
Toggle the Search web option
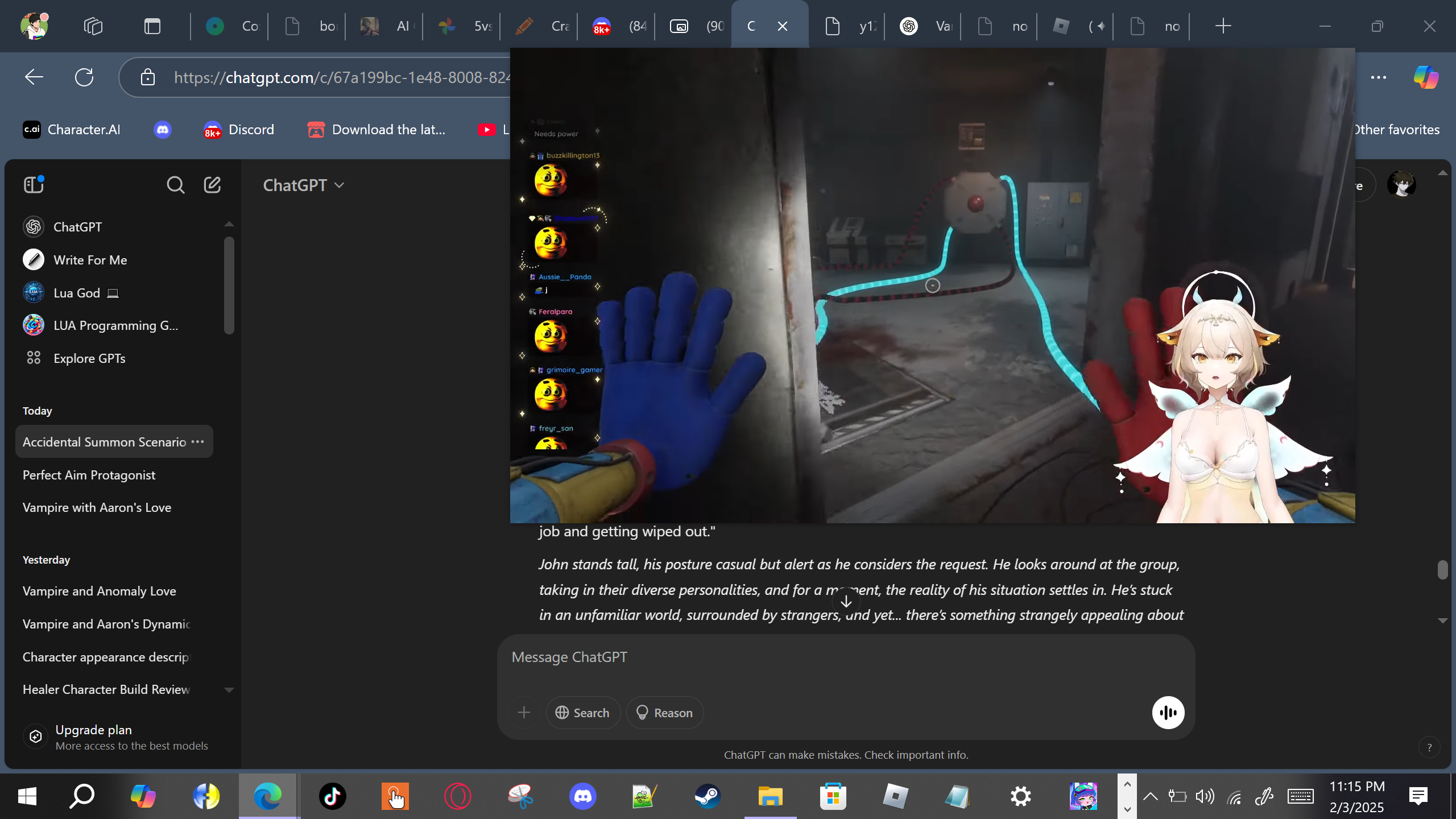(583, 713)
